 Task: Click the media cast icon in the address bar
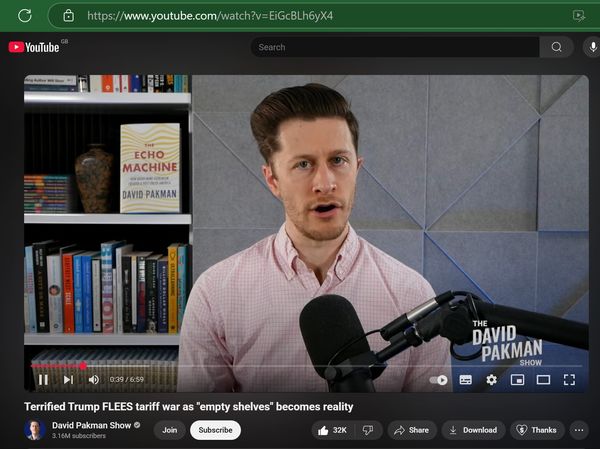click(x=579, y=16)
